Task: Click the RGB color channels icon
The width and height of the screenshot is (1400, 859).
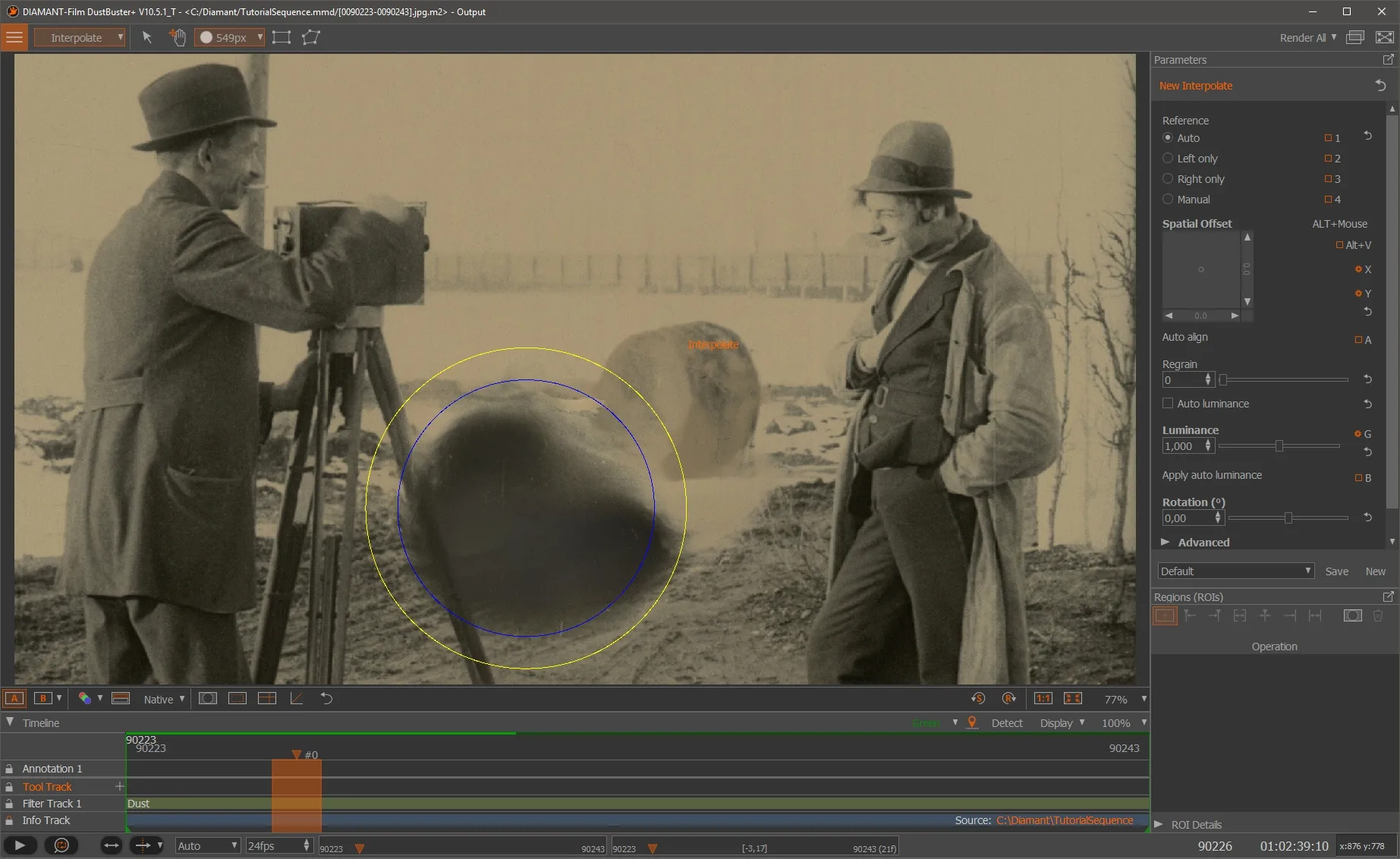Action: pyautogui.click(x=85, y=698)
